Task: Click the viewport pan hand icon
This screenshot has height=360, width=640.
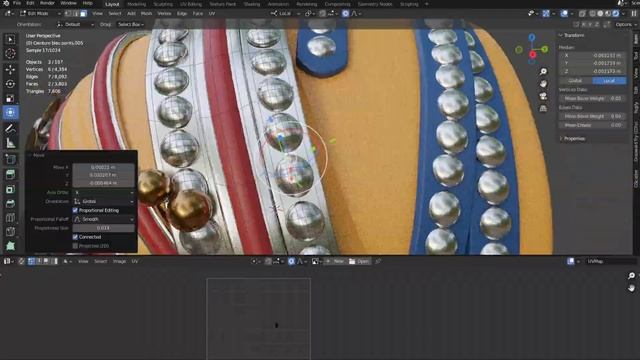Action: point(543,84)
